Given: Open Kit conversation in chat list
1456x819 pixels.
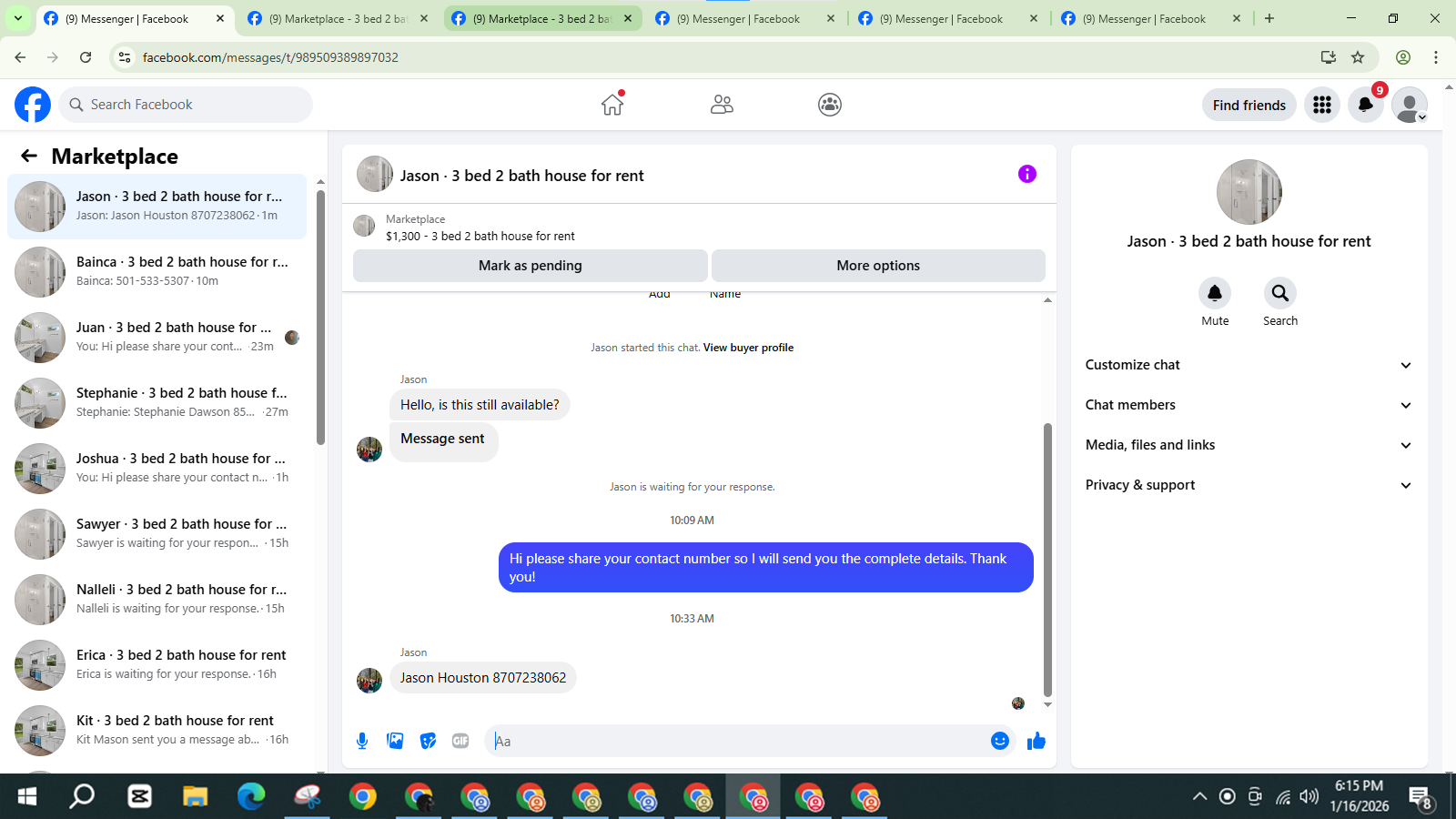Looking at the screenshot, I should pyautogui.click(x=157, y=731).
